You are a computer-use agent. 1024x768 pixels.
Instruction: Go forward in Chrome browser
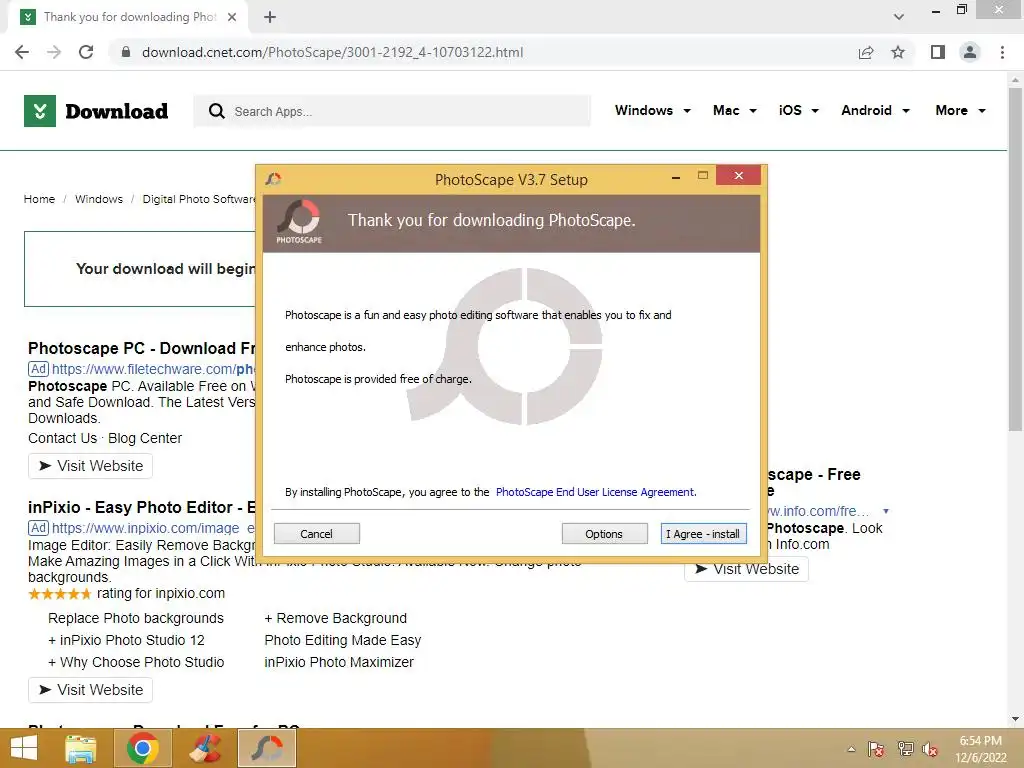coord(54,52)
